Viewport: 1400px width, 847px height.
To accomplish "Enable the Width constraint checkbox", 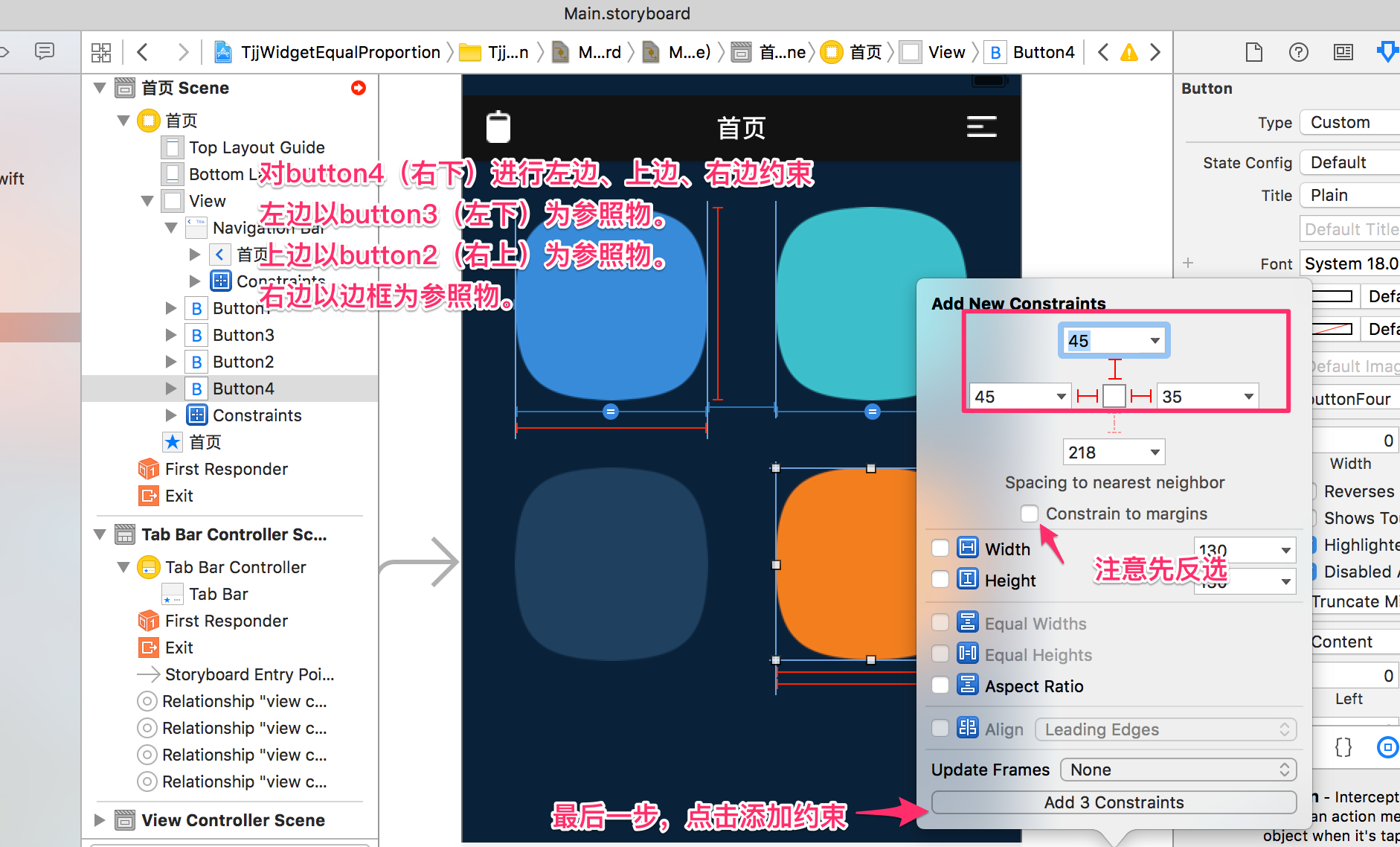I will point(940,549).
